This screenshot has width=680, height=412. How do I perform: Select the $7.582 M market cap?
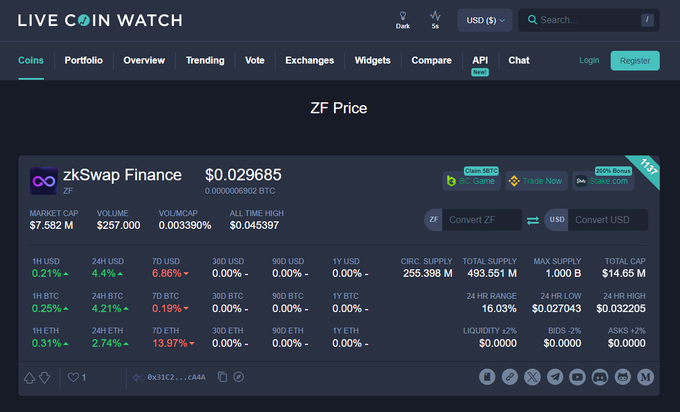(51, 226)
